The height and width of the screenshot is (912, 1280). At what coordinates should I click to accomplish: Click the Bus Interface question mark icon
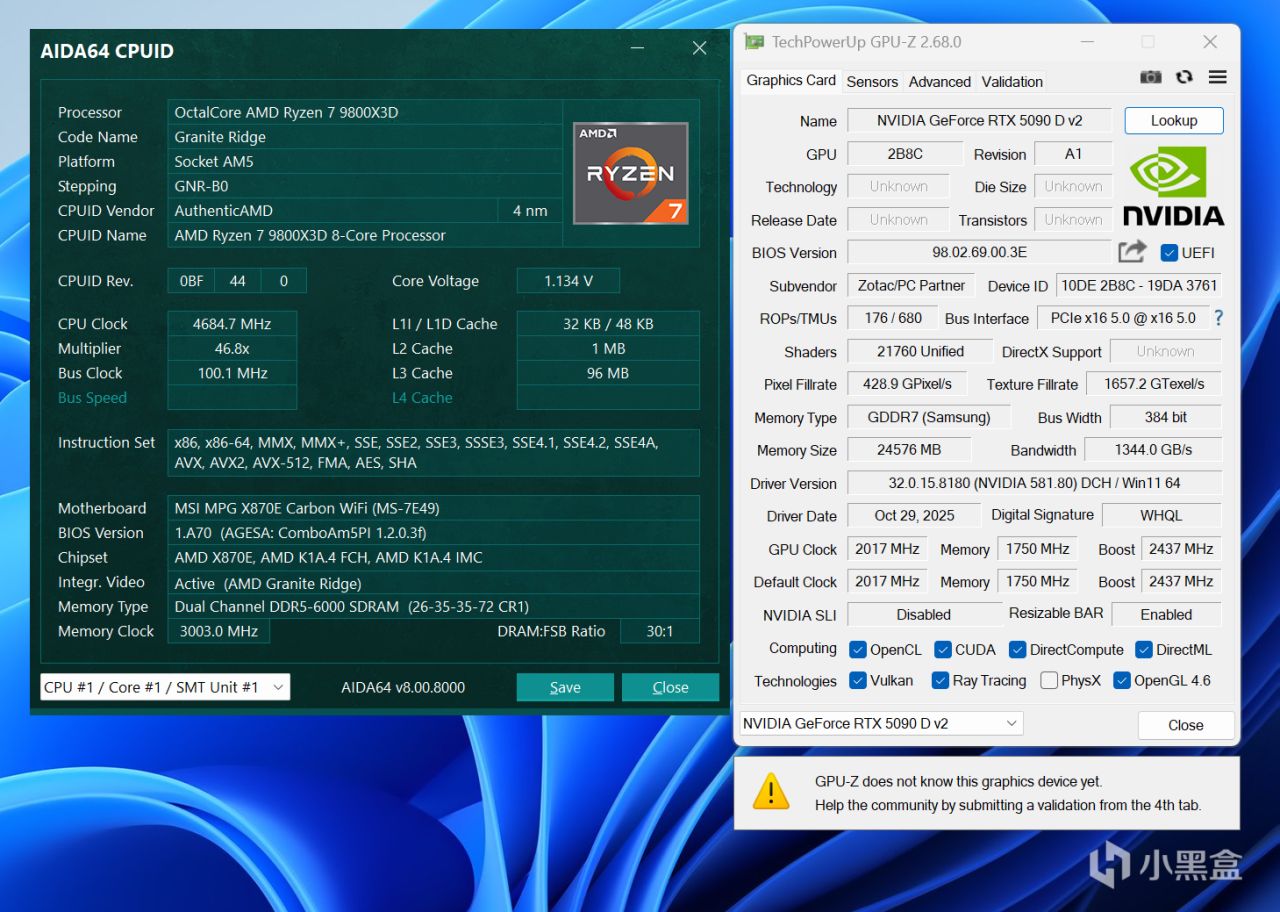point(1218,318)
